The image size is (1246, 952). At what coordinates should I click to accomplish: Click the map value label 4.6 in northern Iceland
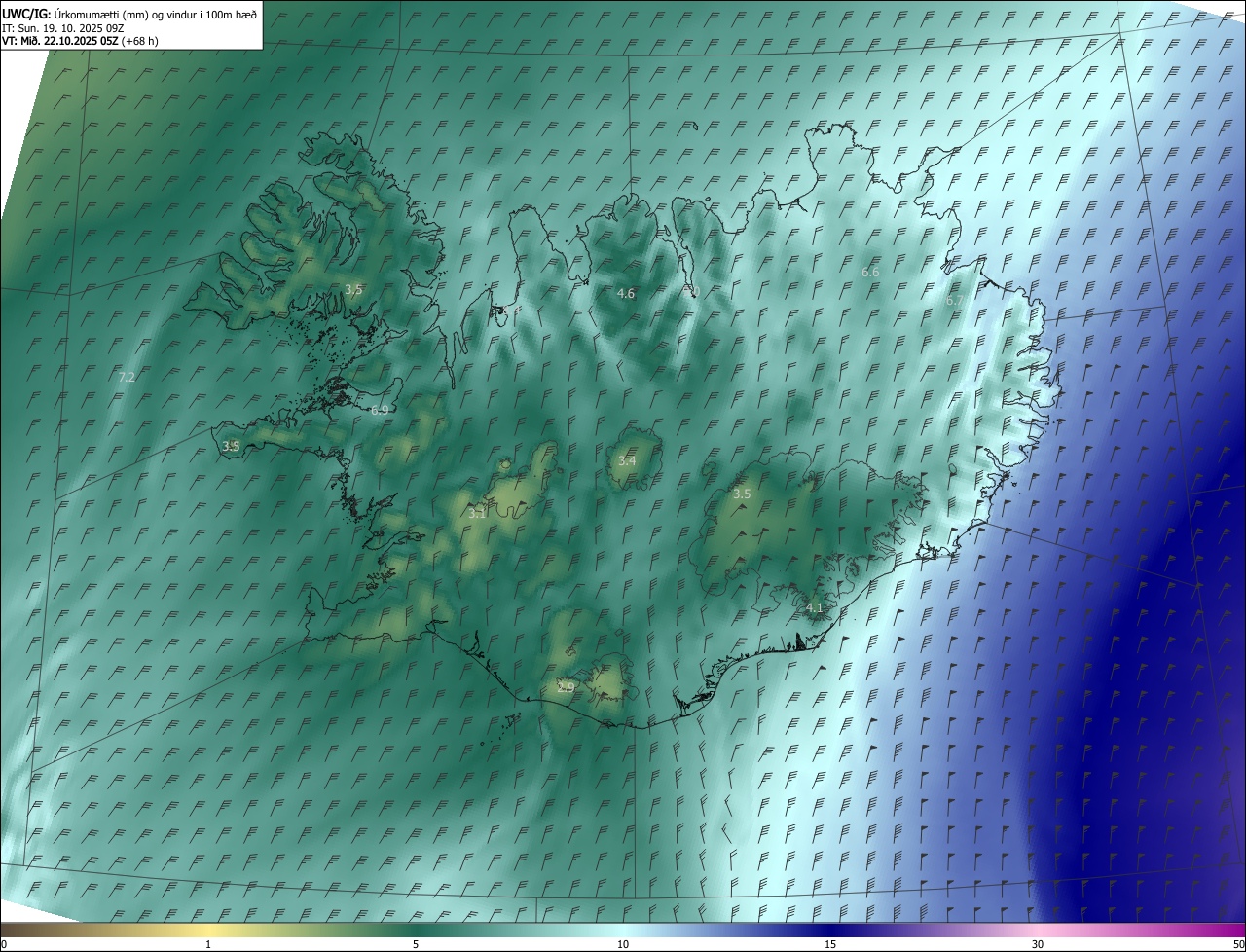coord(626,293)
